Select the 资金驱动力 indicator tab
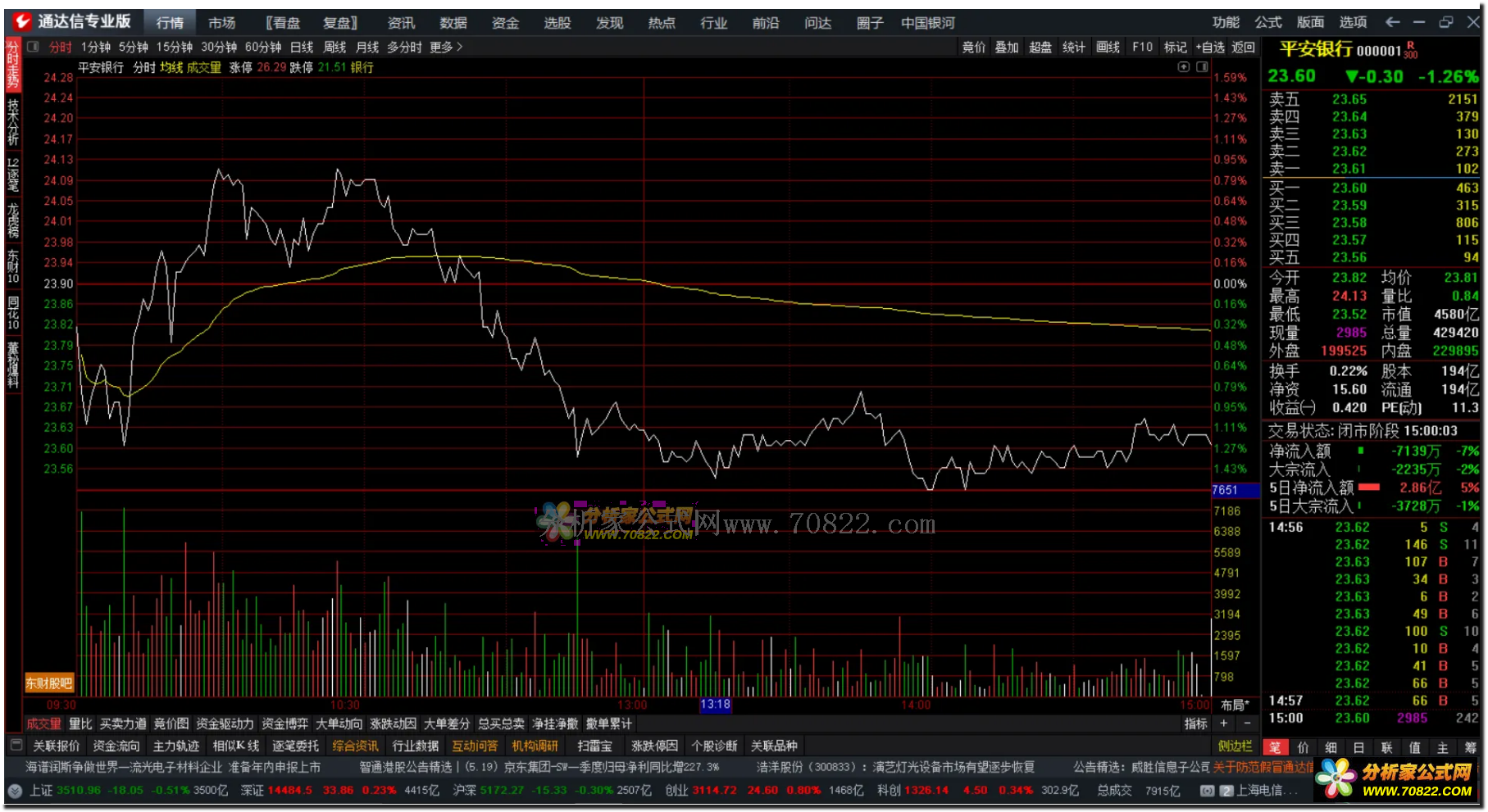This screenshot has height=812, width=1488. pos(225,724)
